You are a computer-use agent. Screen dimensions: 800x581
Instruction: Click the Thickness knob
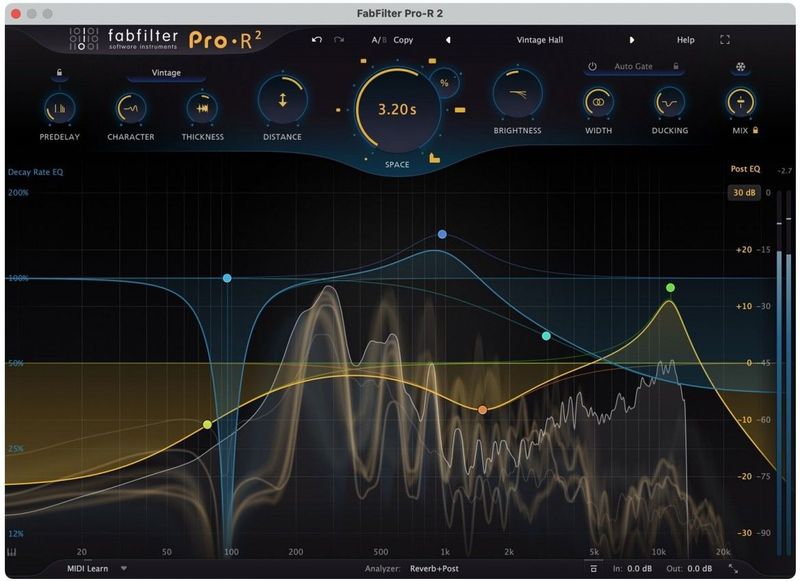pyautogui.click(x=203, y=108)
